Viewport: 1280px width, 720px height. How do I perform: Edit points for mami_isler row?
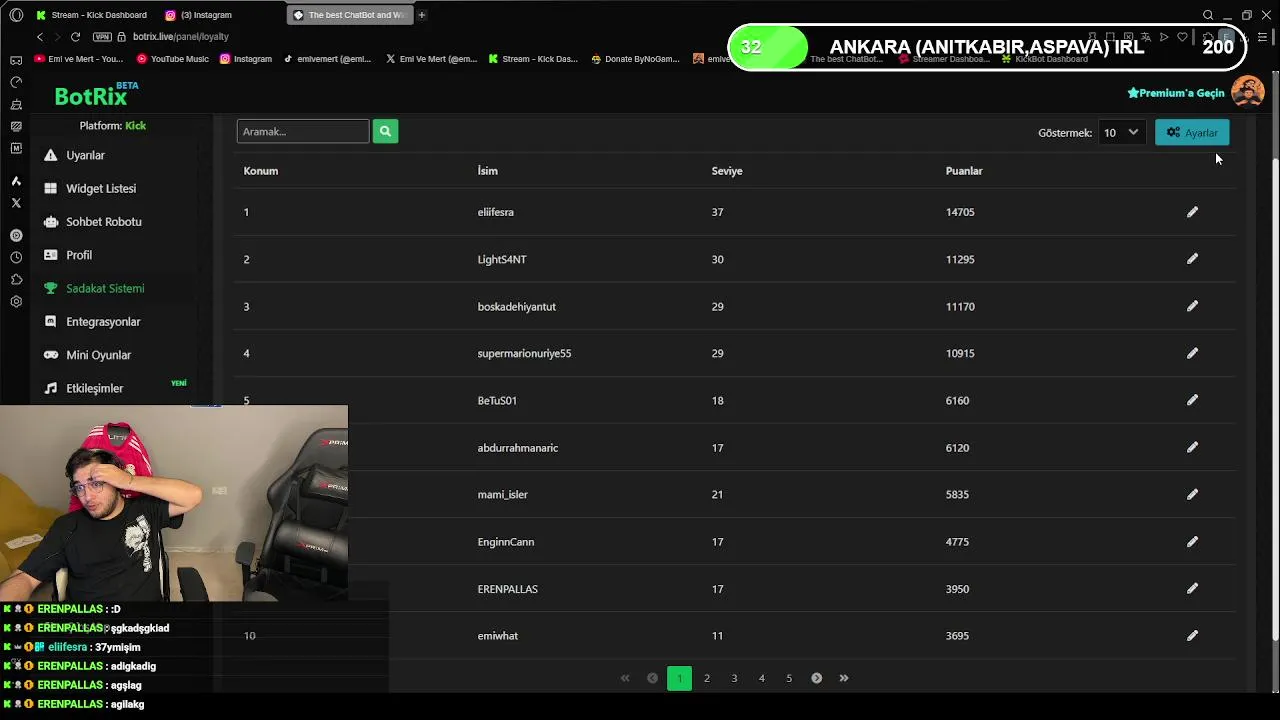pos(1192,494)
